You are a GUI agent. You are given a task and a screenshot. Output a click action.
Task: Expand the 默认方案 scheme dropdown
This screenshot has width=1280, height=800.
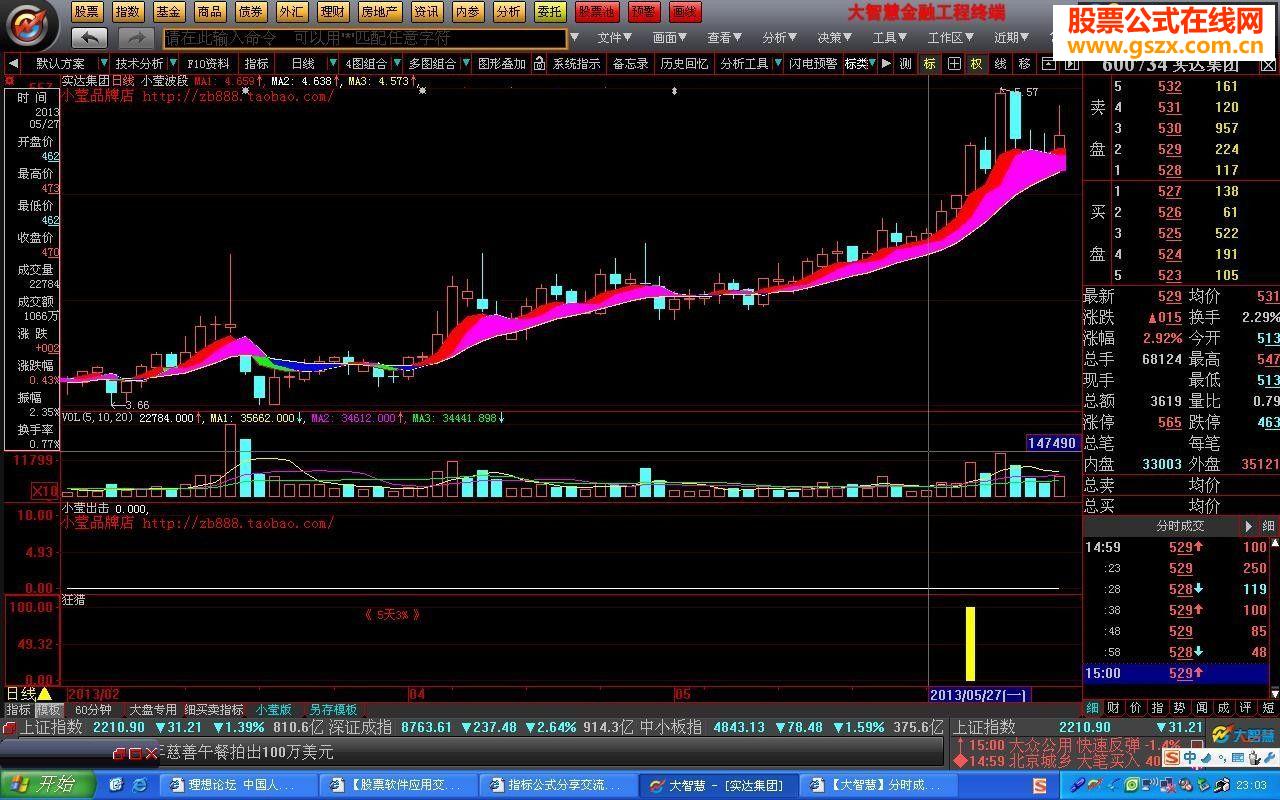103,63
